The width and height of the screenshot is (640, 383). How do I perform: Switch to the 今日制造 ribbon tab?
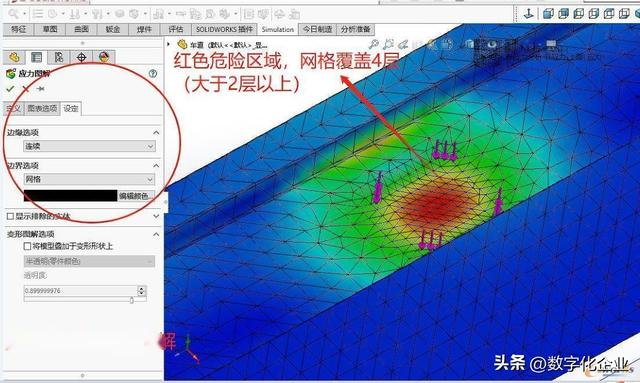click(x=317, y=29)
